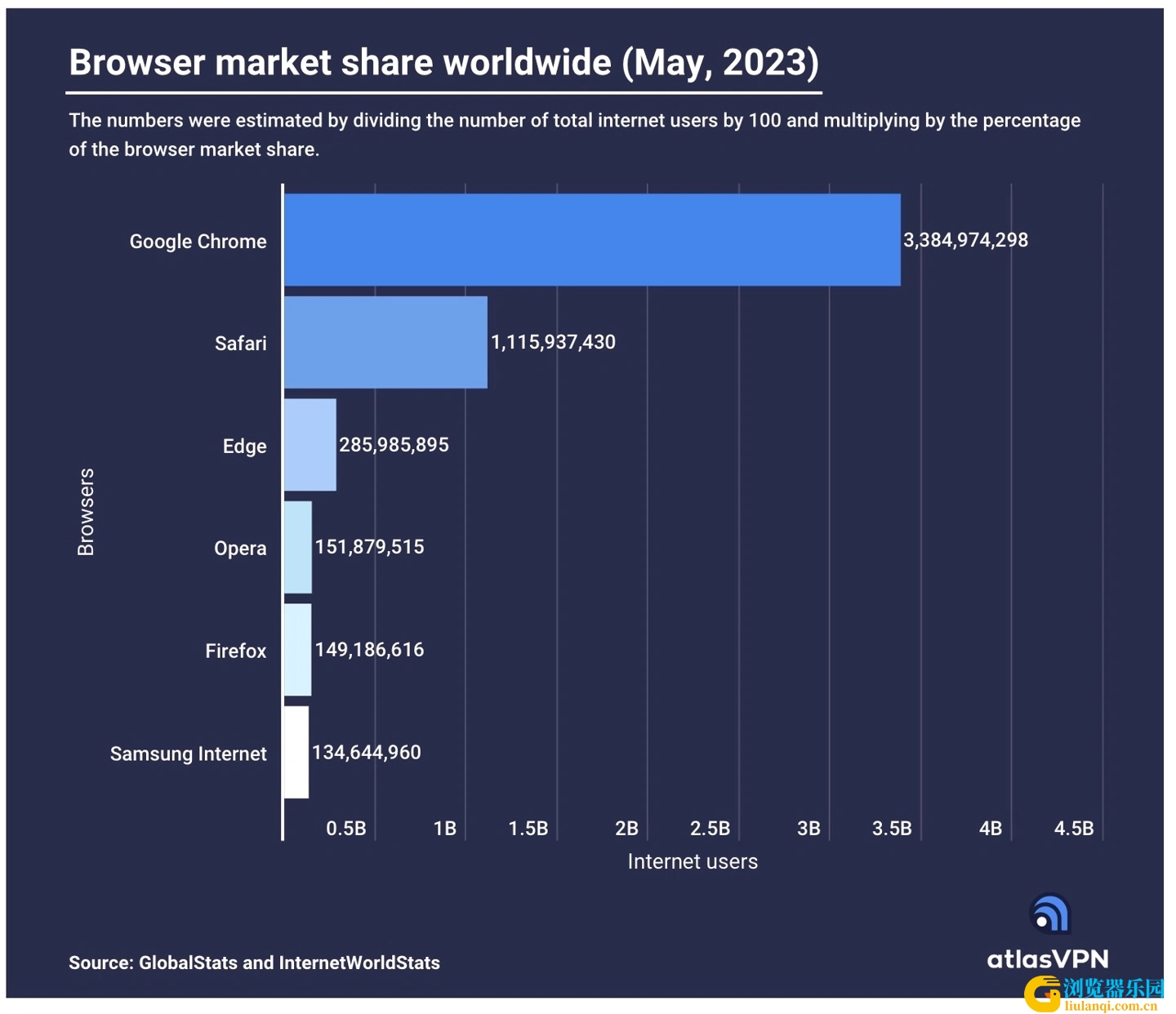Image resolution: width=1176 pixels, height=1014 pixels.
Task: Click the 'Internet users' axis title
Action: point(693,861)
